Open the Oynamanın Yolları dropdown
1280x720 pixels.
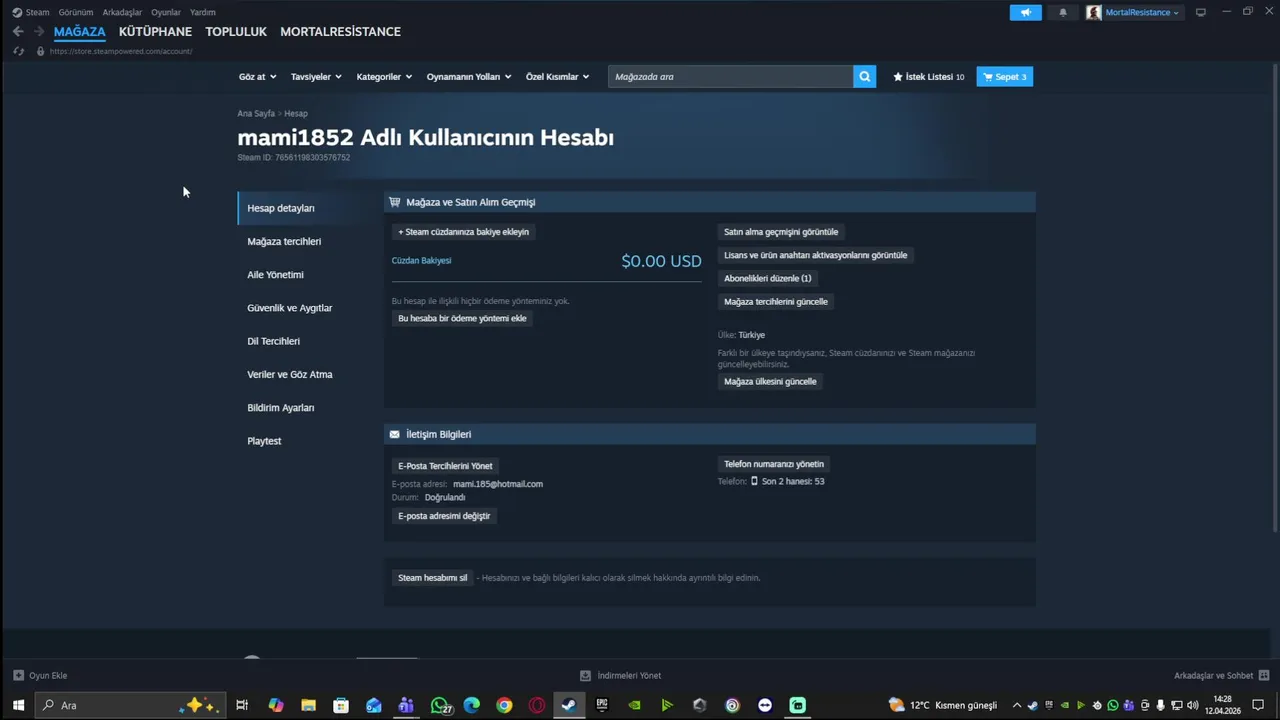pyautogui.click(x=469, y=76)
